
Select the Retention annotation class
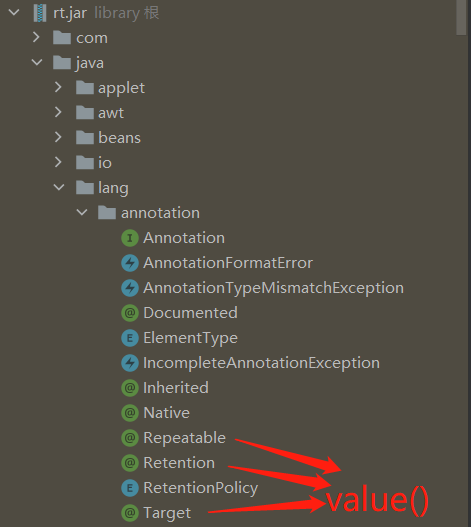click(x=179, y=463)
